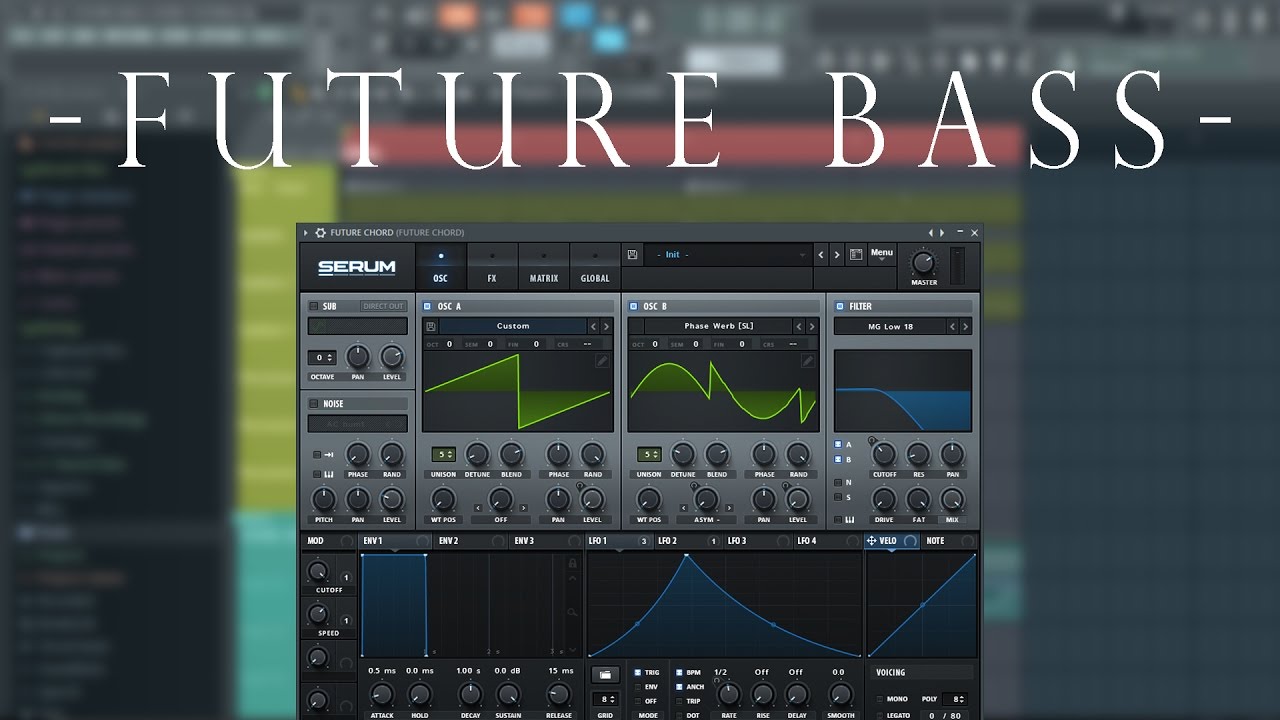Select previous OSC A wavetable arrow
1280x720 pixels.
point(593,326)
